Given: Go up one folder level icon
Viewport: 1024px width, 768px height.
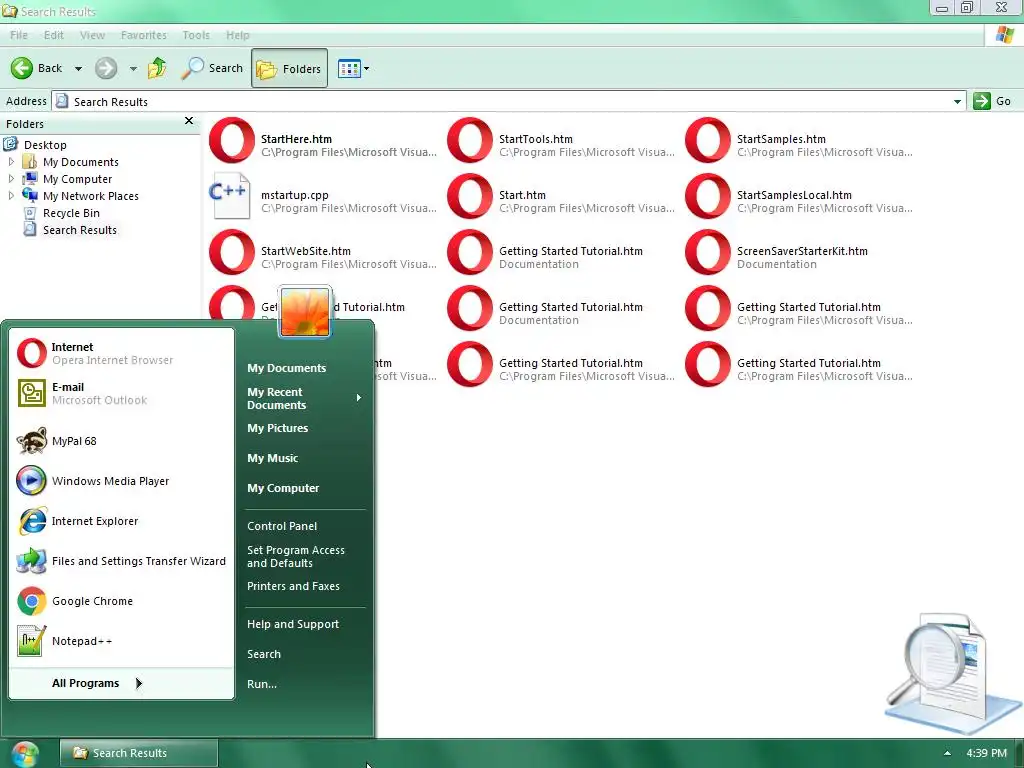Looking at the screenshot, I should [x=157, y=68].
